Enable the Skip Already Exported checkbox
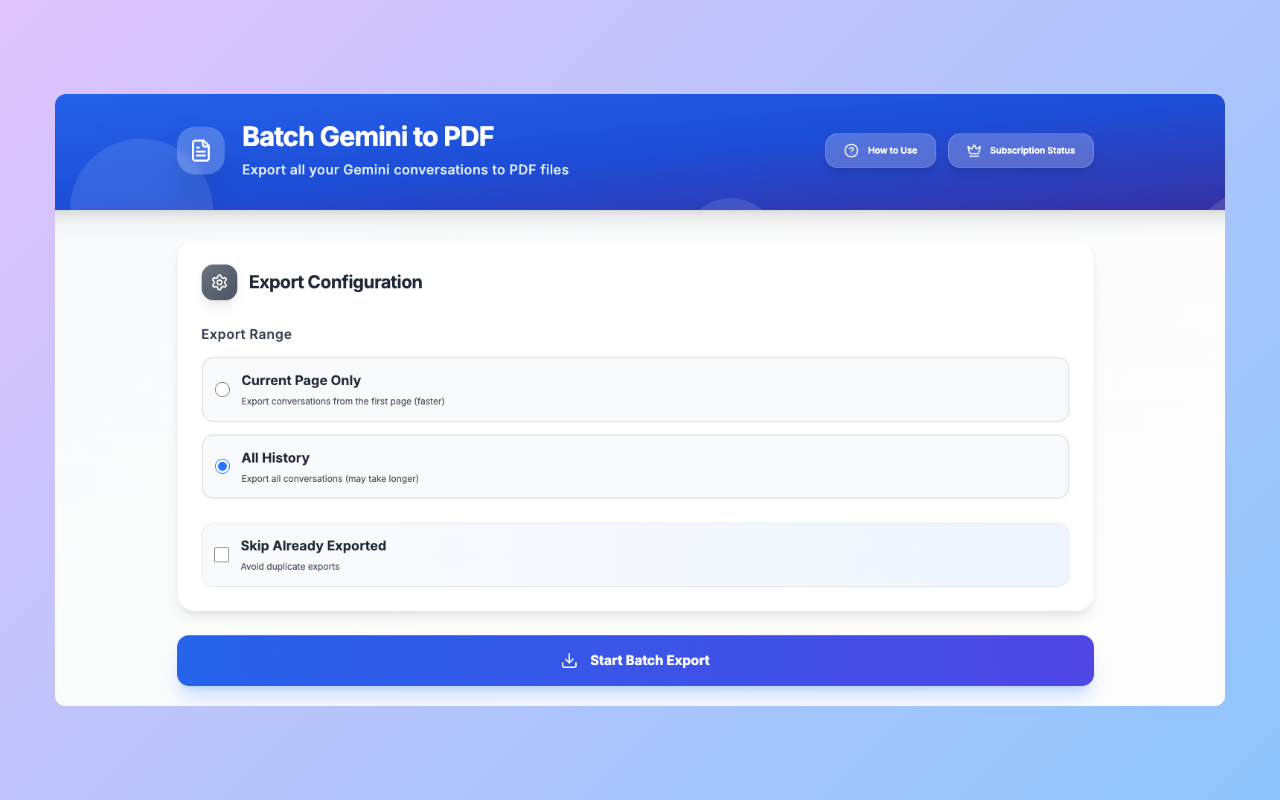Image resolution: width=1280 pixels, height=800 pixels. [222, 554]
